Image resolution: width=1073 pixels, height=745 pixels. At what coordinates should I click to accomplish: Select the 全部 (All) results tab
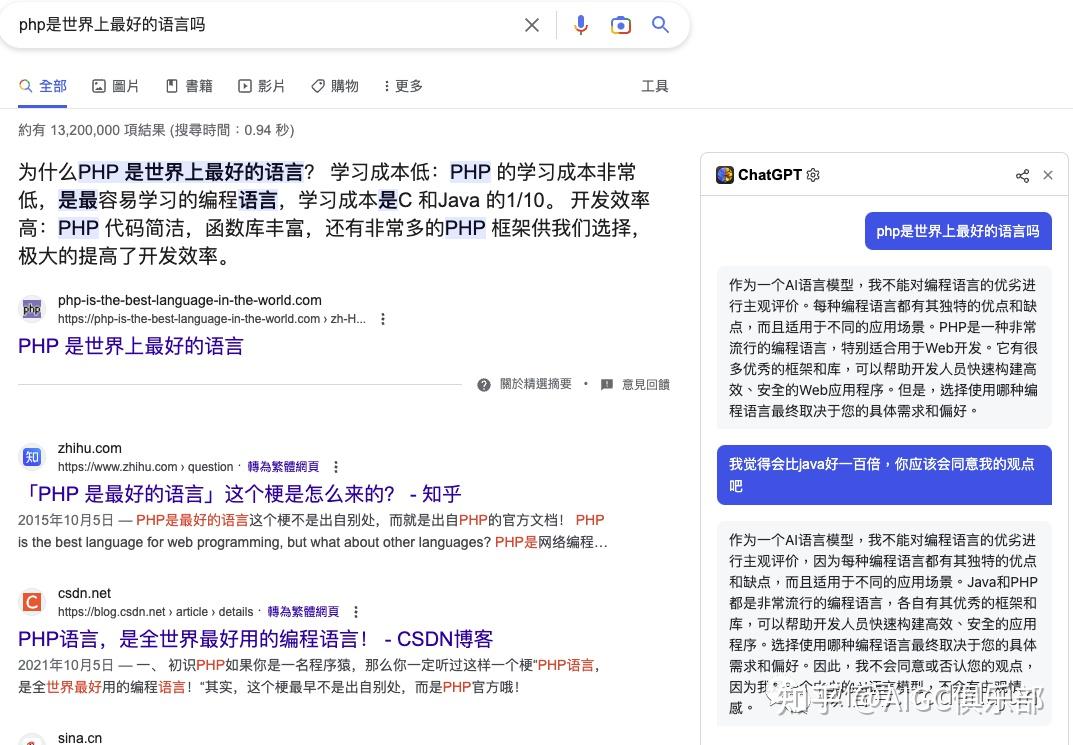[x=42, y=86]
